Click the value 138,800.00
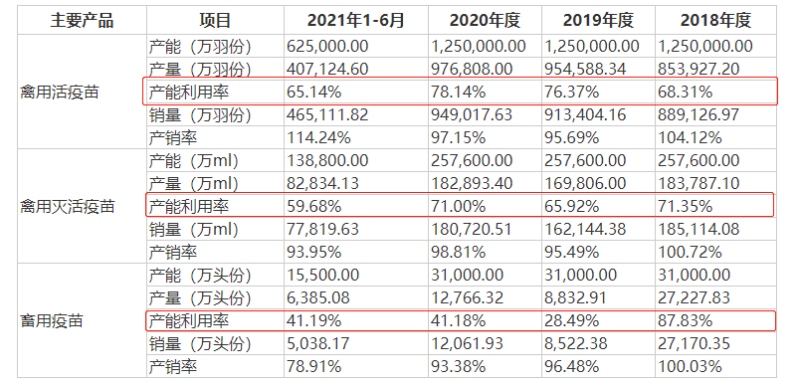 coord(327,161)
